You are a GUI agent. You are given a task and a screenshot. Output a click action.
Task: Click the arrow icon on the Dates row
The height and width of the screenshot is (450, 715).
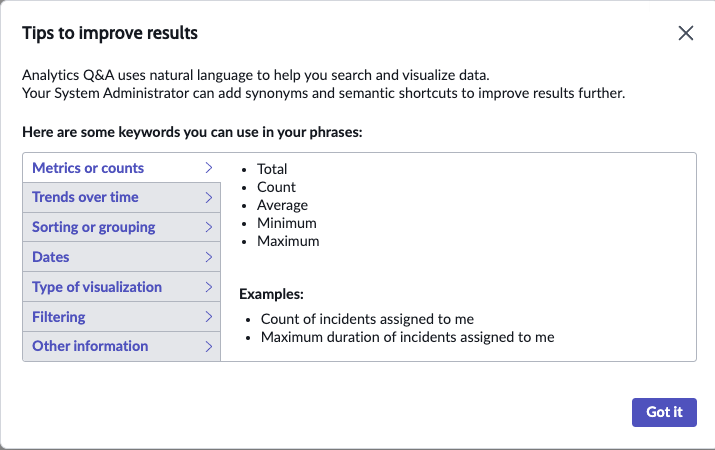point(209,257)
